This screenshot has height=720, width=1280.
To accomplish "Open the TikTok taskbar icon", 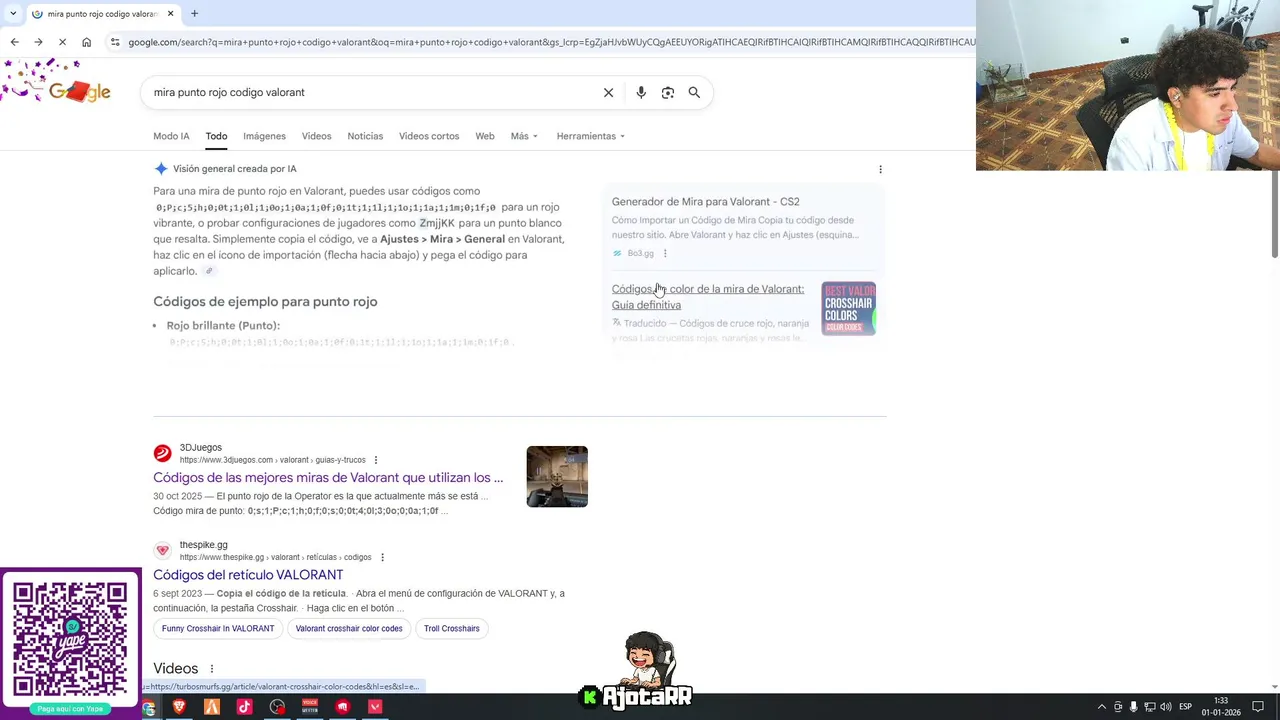I will tap(244, 707).
